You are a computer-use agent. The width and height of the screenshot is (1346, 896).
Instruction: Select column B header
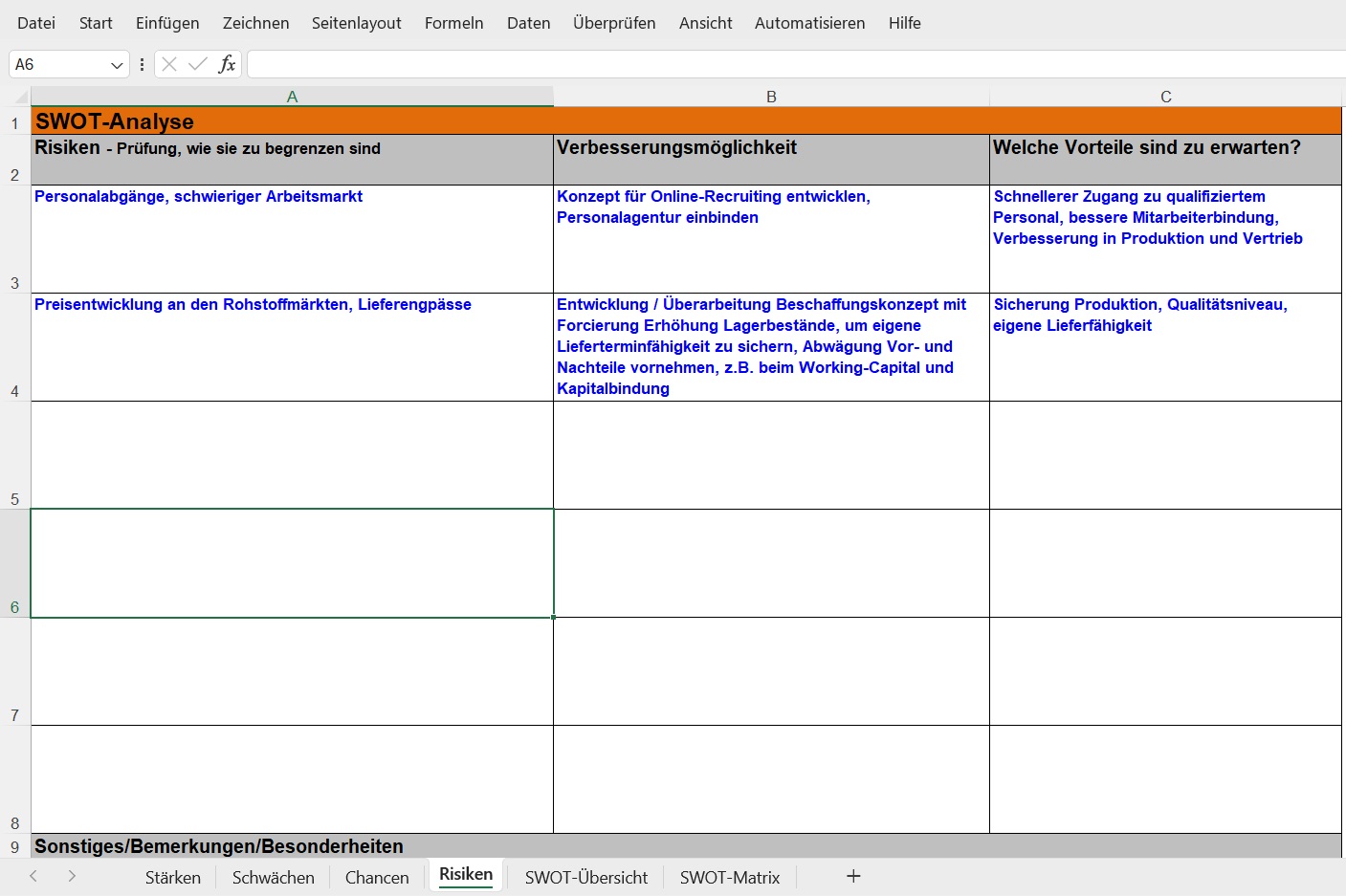pos(771,97)
